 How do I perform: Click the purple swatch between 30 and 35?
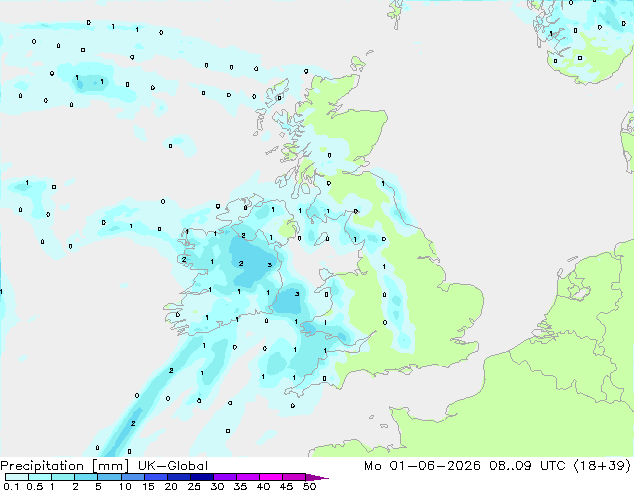[x=224, y=477]
